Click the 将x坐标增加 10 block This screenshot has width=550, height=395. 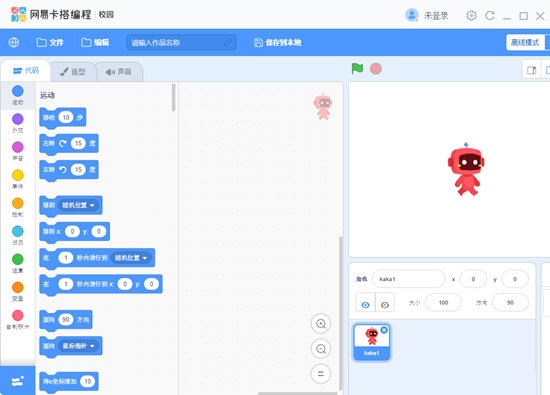pos(69,381)
